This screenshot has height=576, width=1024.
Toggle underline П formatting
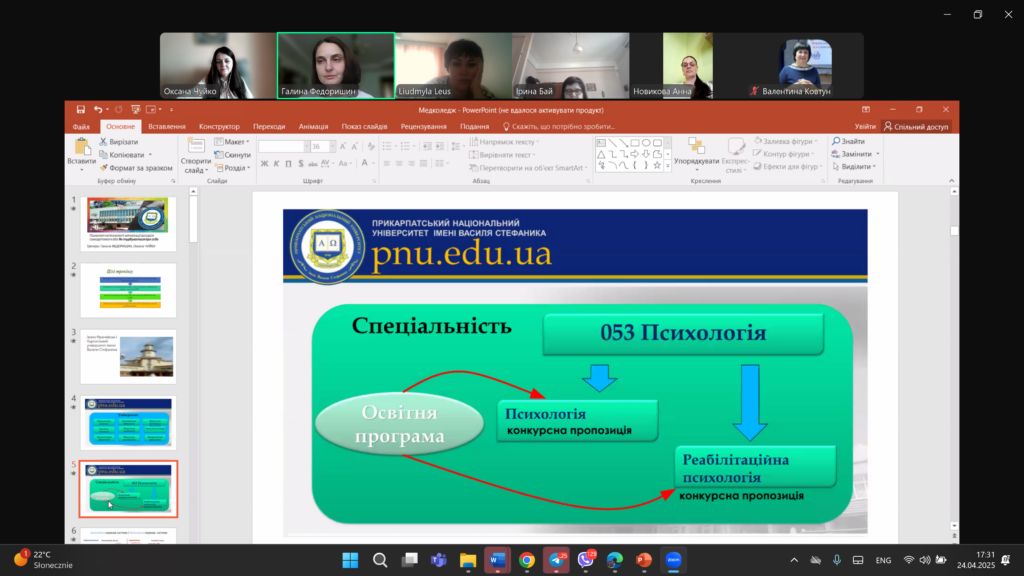point(288,164)
